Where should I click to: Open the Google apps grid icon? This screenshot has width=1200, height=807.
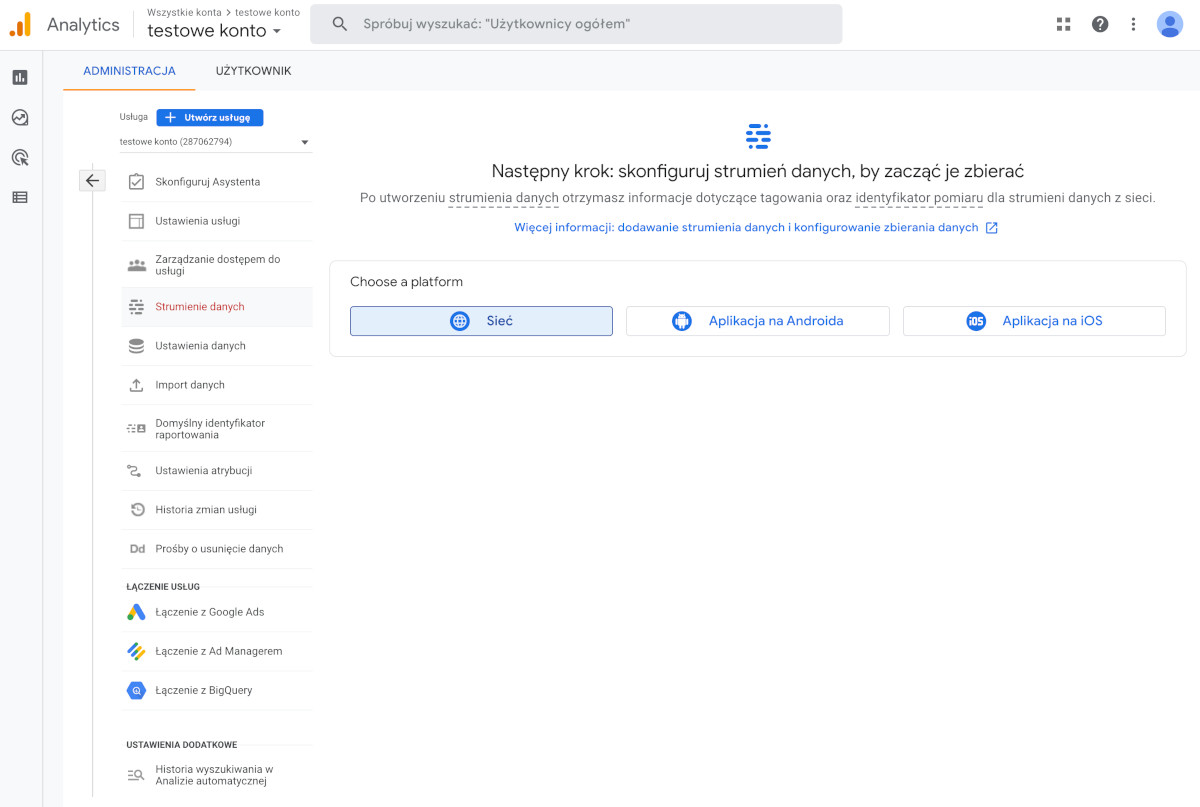1063,24
